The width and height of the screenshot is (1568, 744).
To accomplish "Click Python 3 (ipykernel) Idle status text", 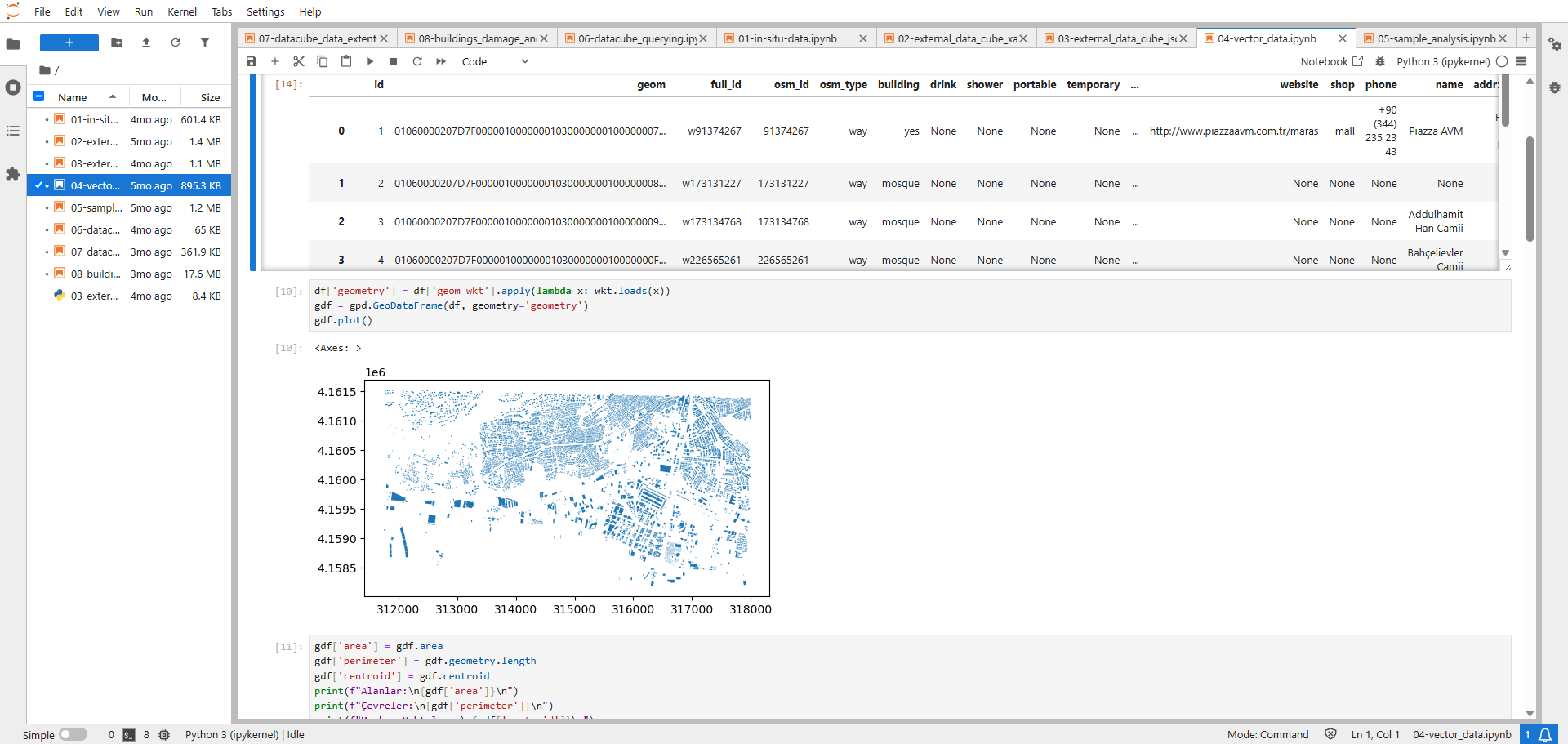I will point(244,735).
